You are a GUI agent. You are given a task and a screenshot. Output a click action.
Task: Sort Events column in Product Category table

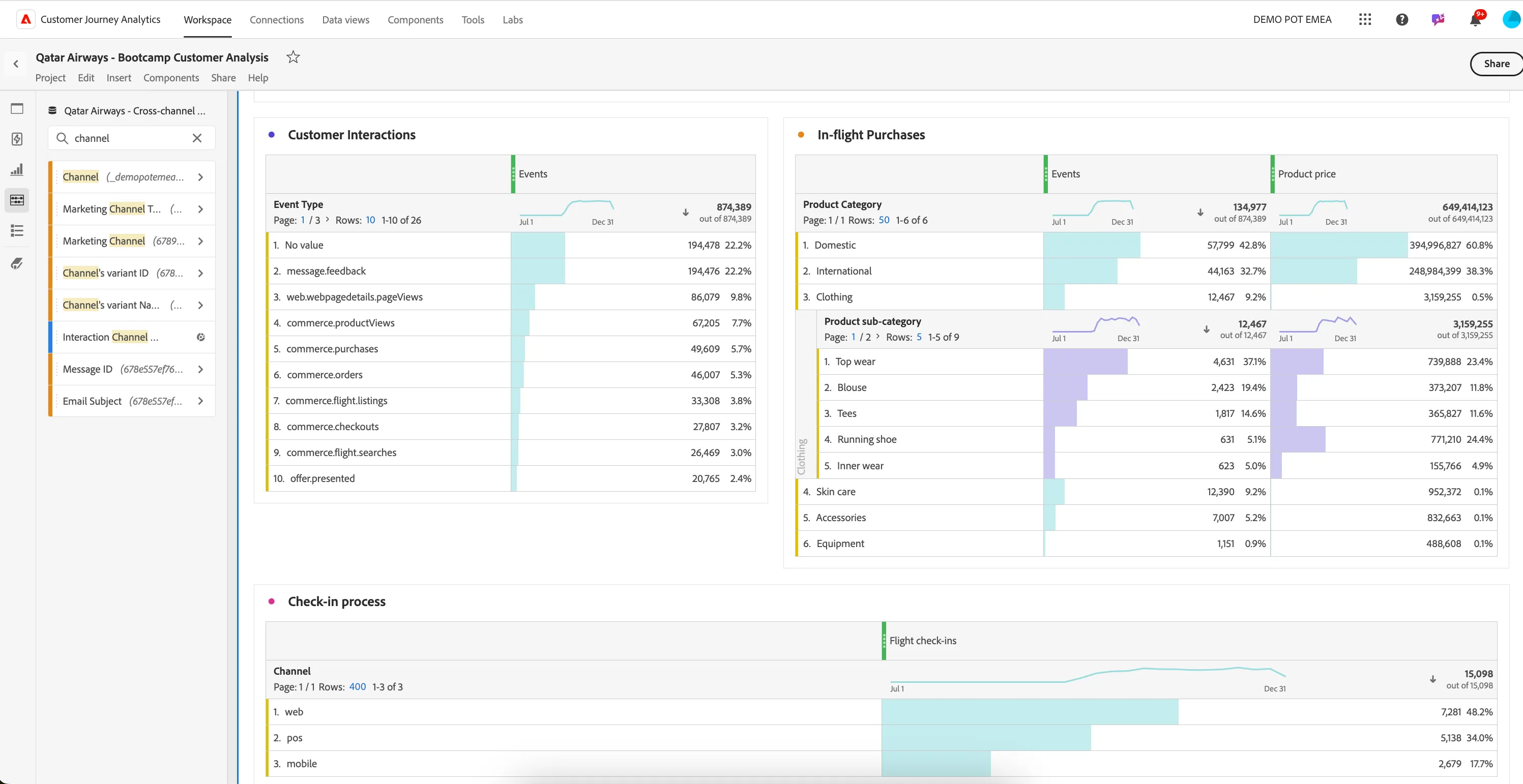pos(1201,212)
